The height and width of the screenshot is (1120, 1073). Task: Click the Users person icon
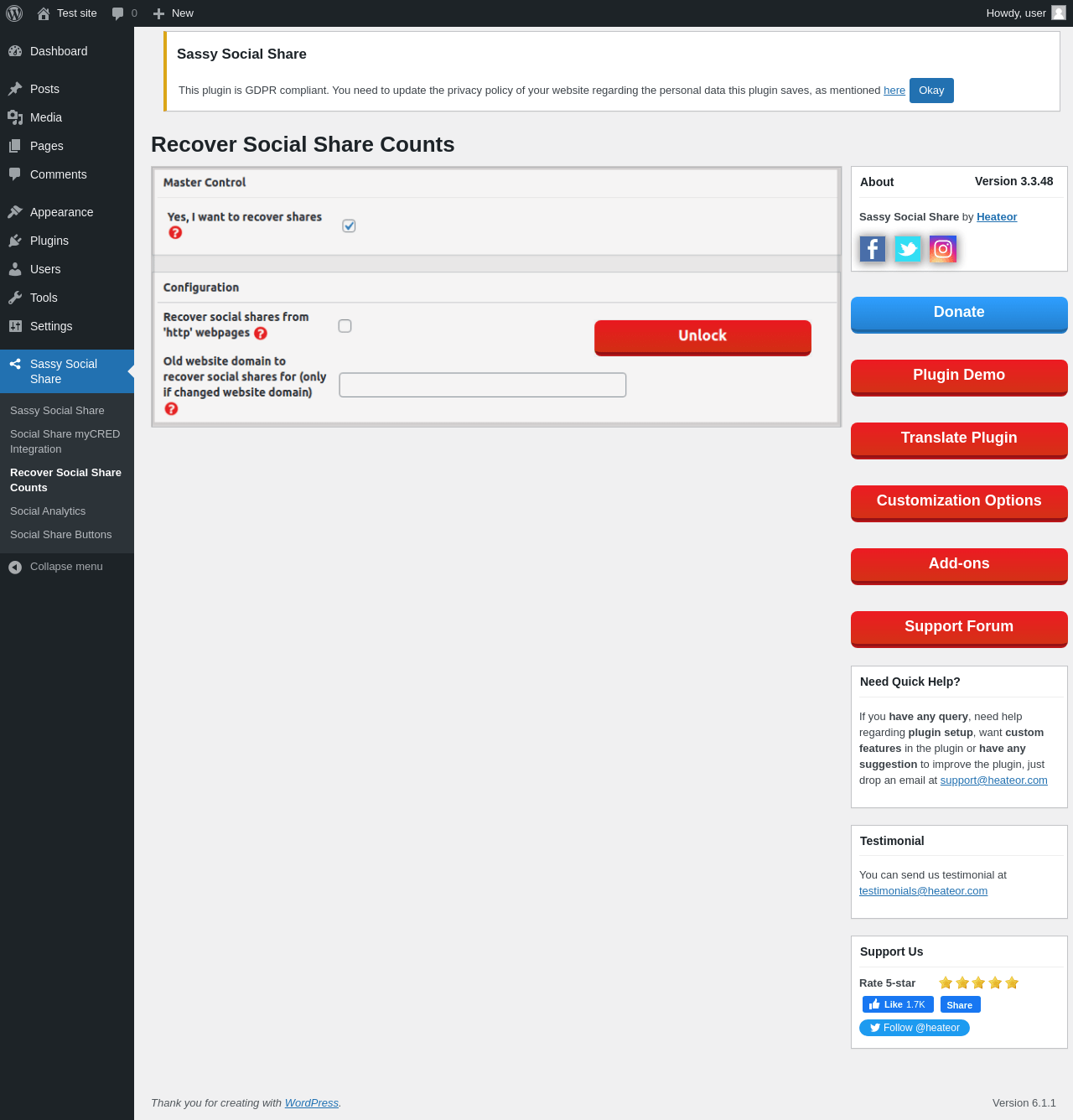(x=15, y=269)
